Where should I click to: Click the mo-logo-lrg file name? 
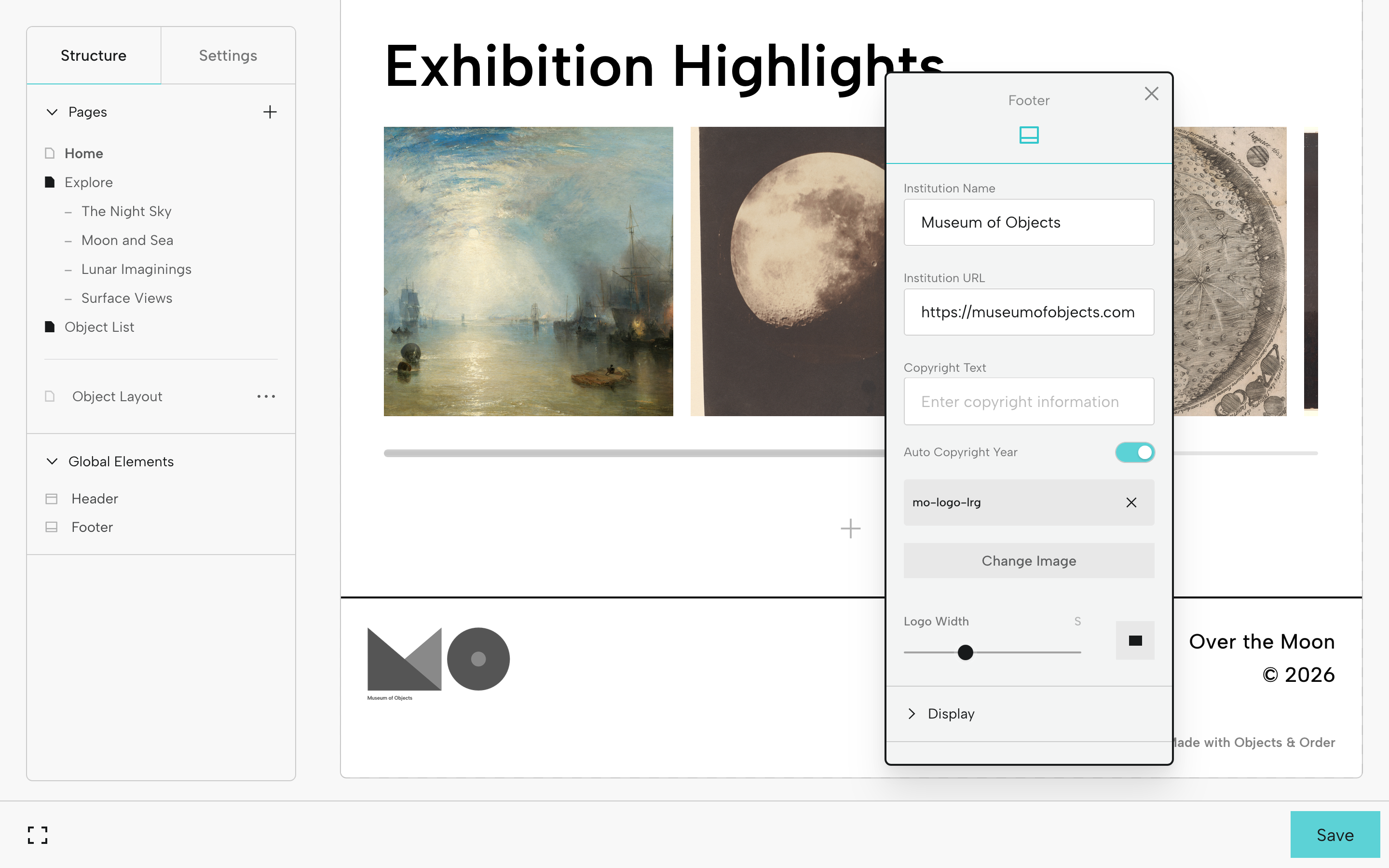(946, 502)
